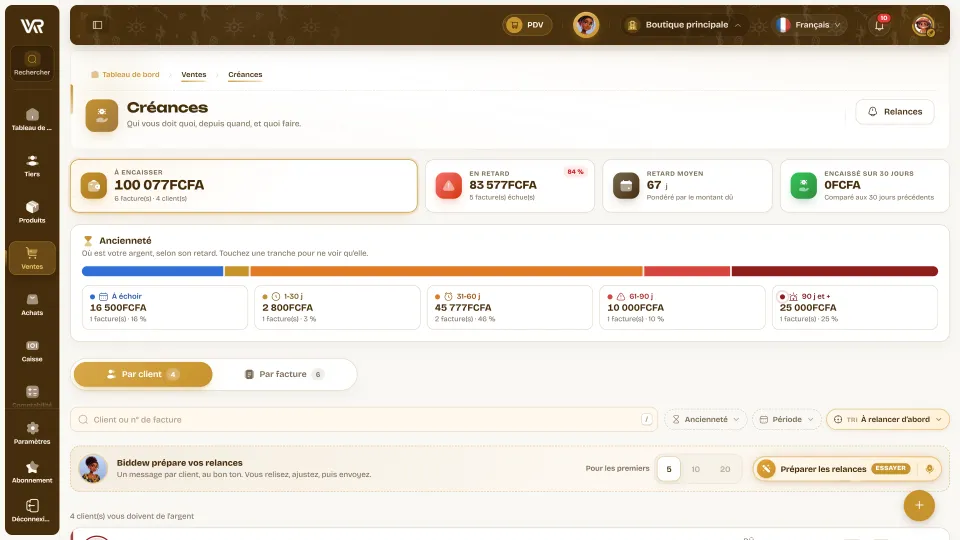Viewport: 960px width, 540px height.
Task: Click the microphone icon beside Préparer les relances
Action: click(x=929, y=469)
